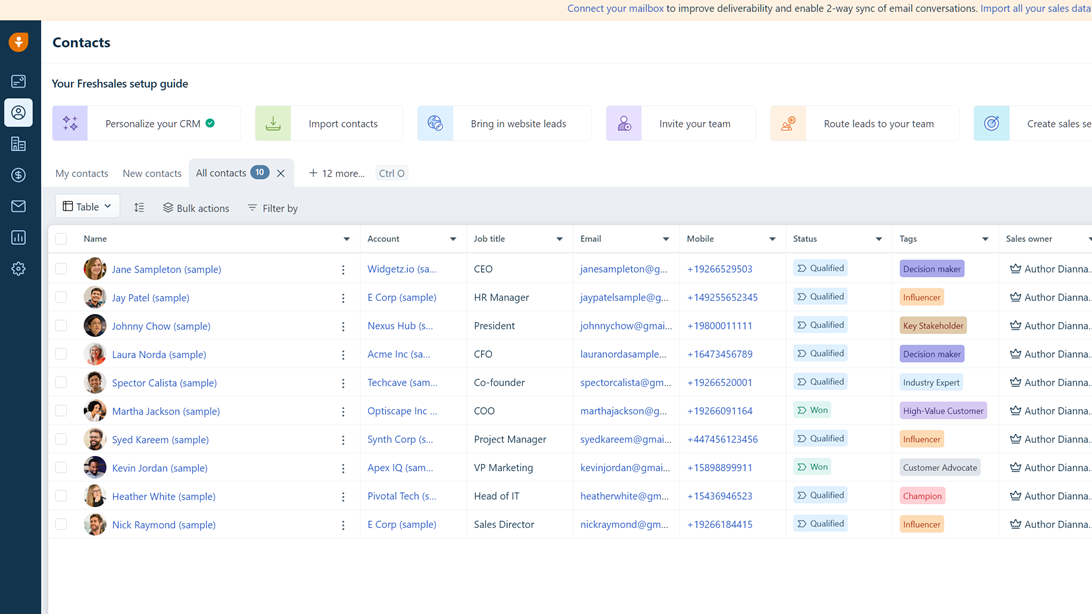
Task: Click Martha Jackson's avatar photo
Action: coord(95,411)
